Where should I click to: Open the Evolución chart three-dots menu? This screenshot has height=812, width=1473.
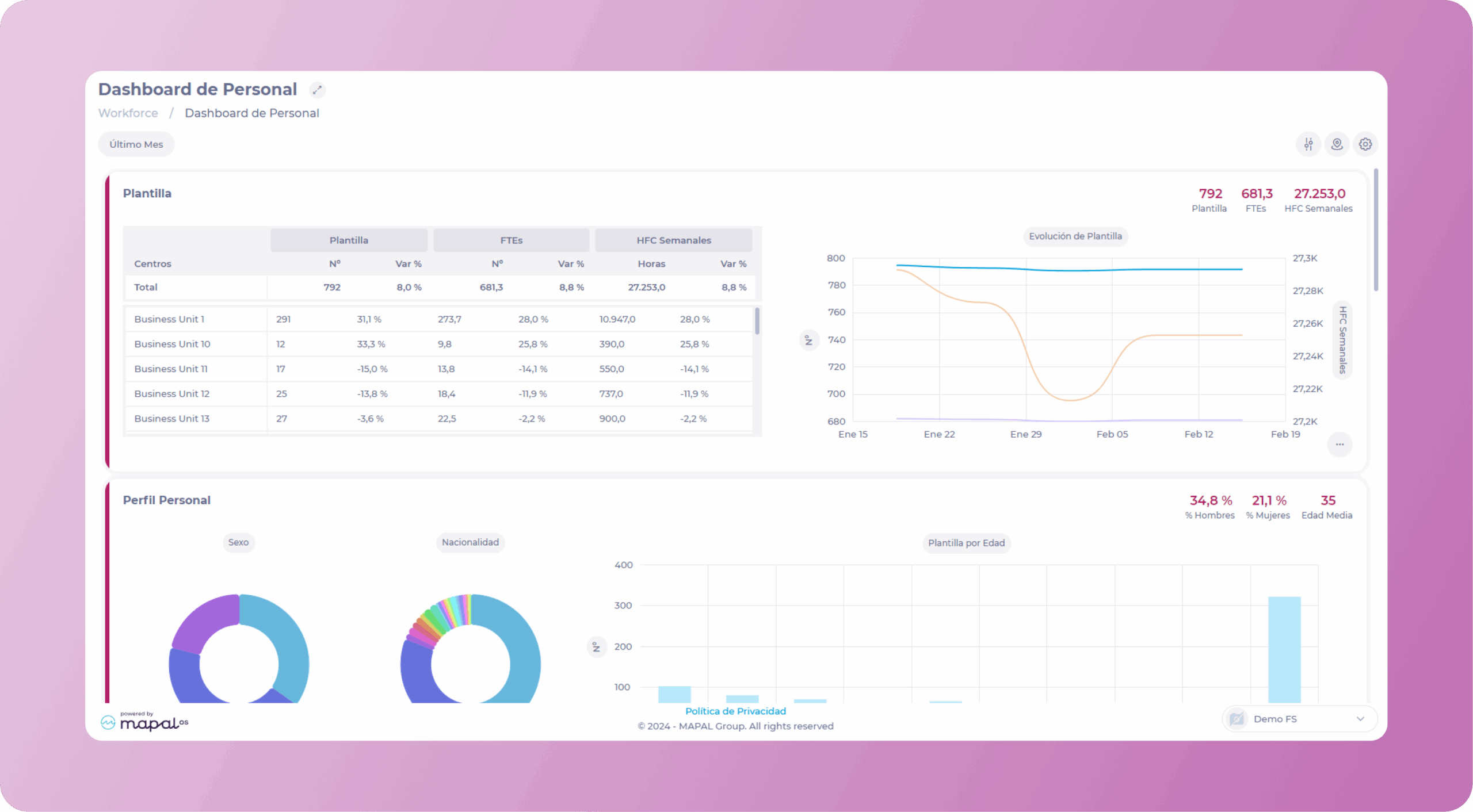[1340, 445]
